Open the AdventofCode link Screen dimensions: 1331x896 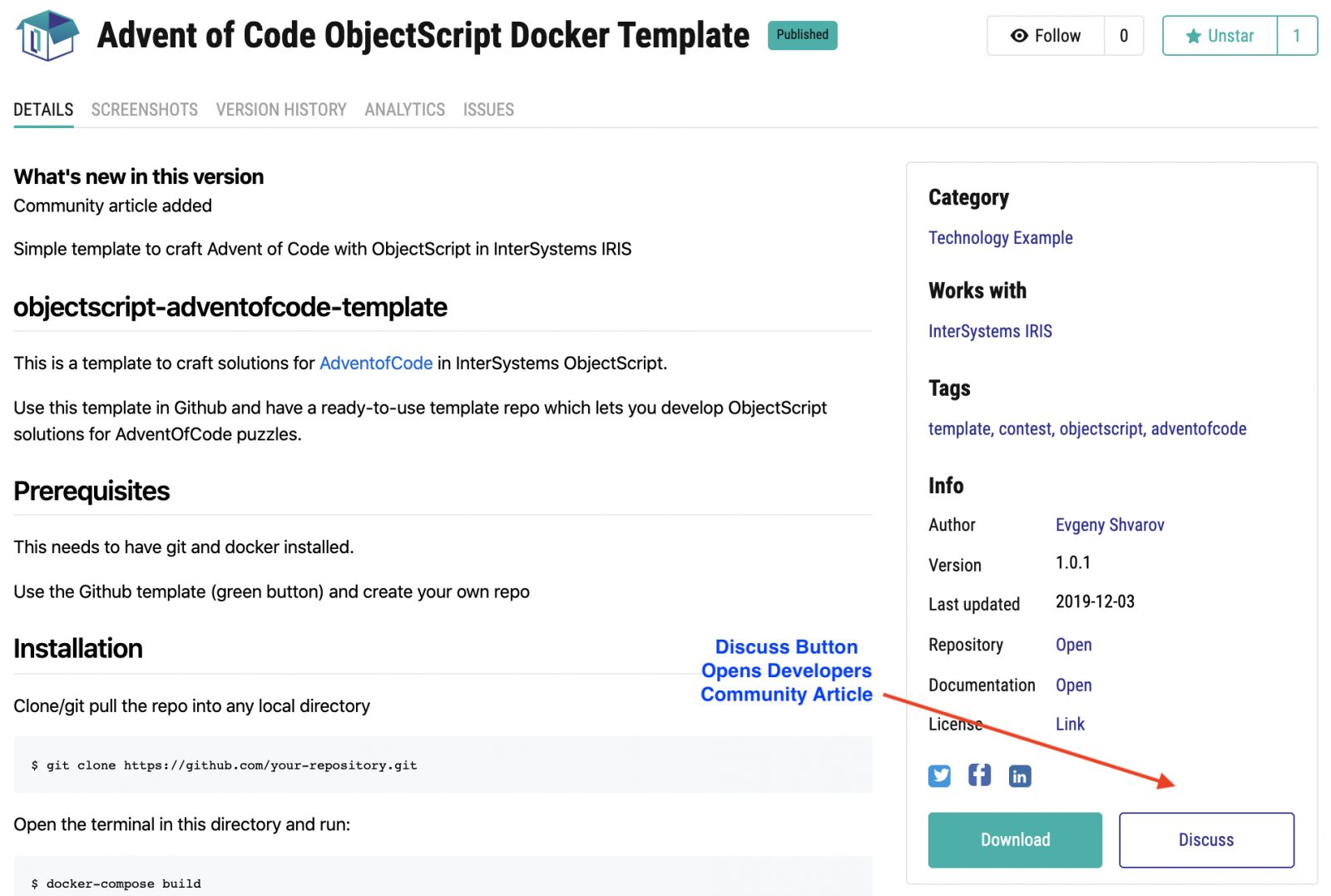point(376,364)
